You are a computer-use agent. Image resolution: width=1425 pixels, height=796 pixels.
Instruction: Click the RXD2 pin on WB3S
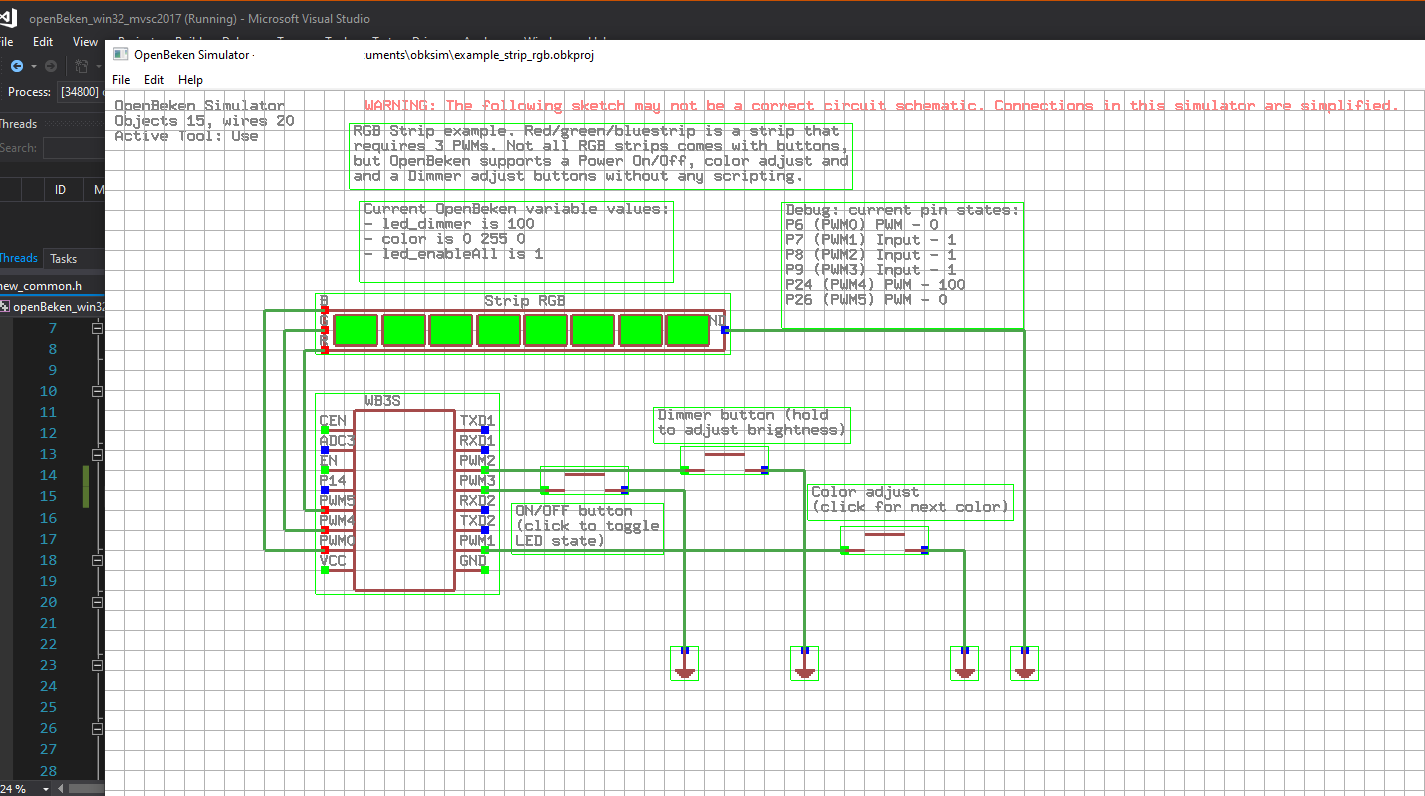tap(485, 509)
